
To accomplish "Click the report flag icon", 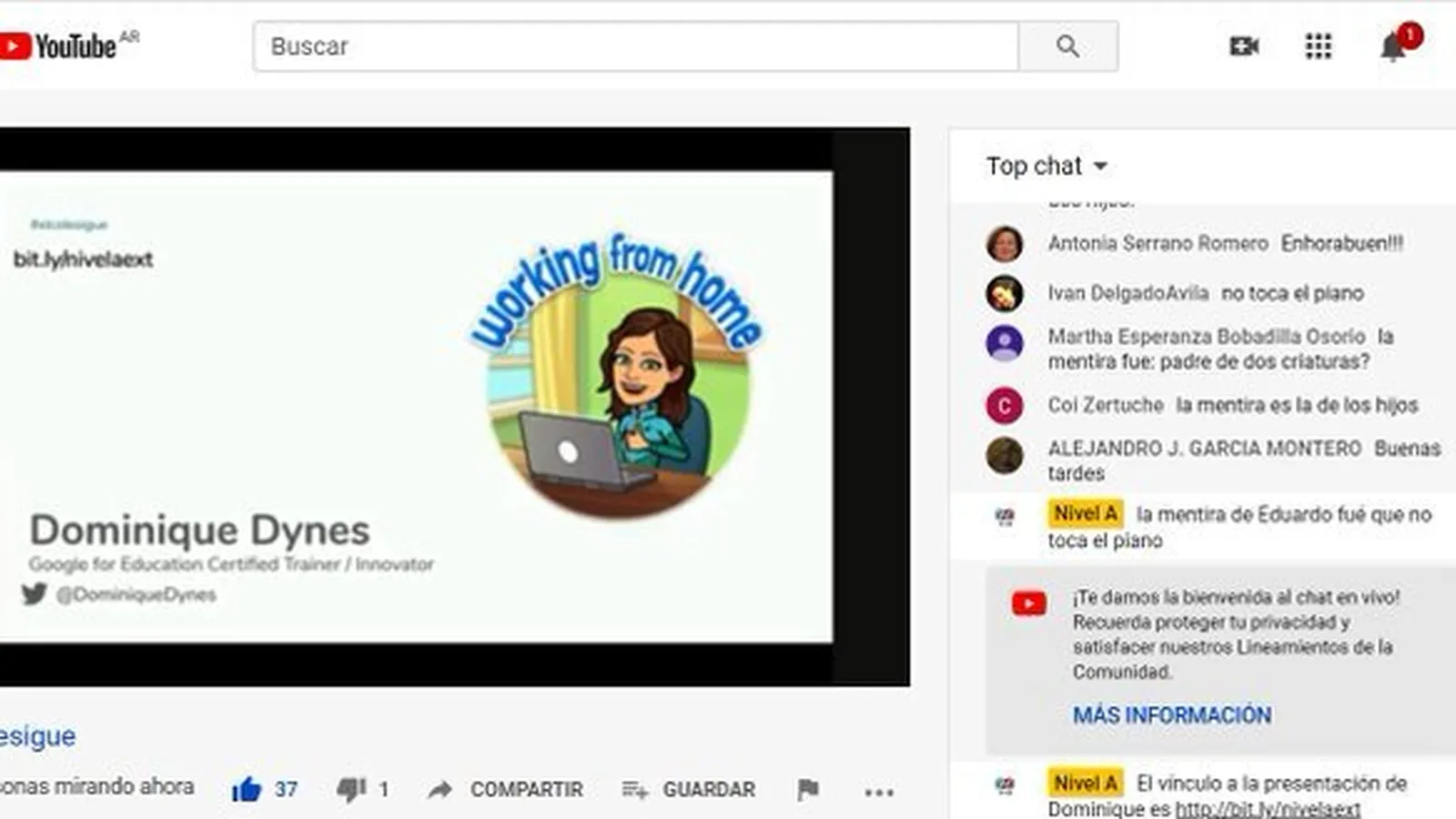I will 807,789.
